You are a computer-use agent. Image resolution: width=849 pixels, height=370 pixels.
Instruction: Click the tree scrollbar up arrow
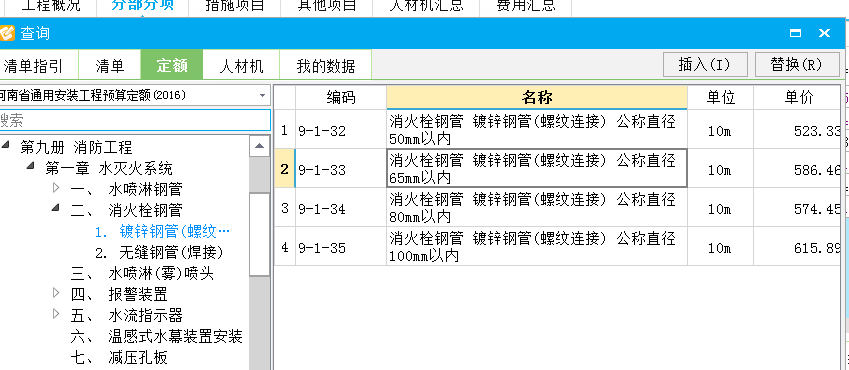tap(259, 146)
